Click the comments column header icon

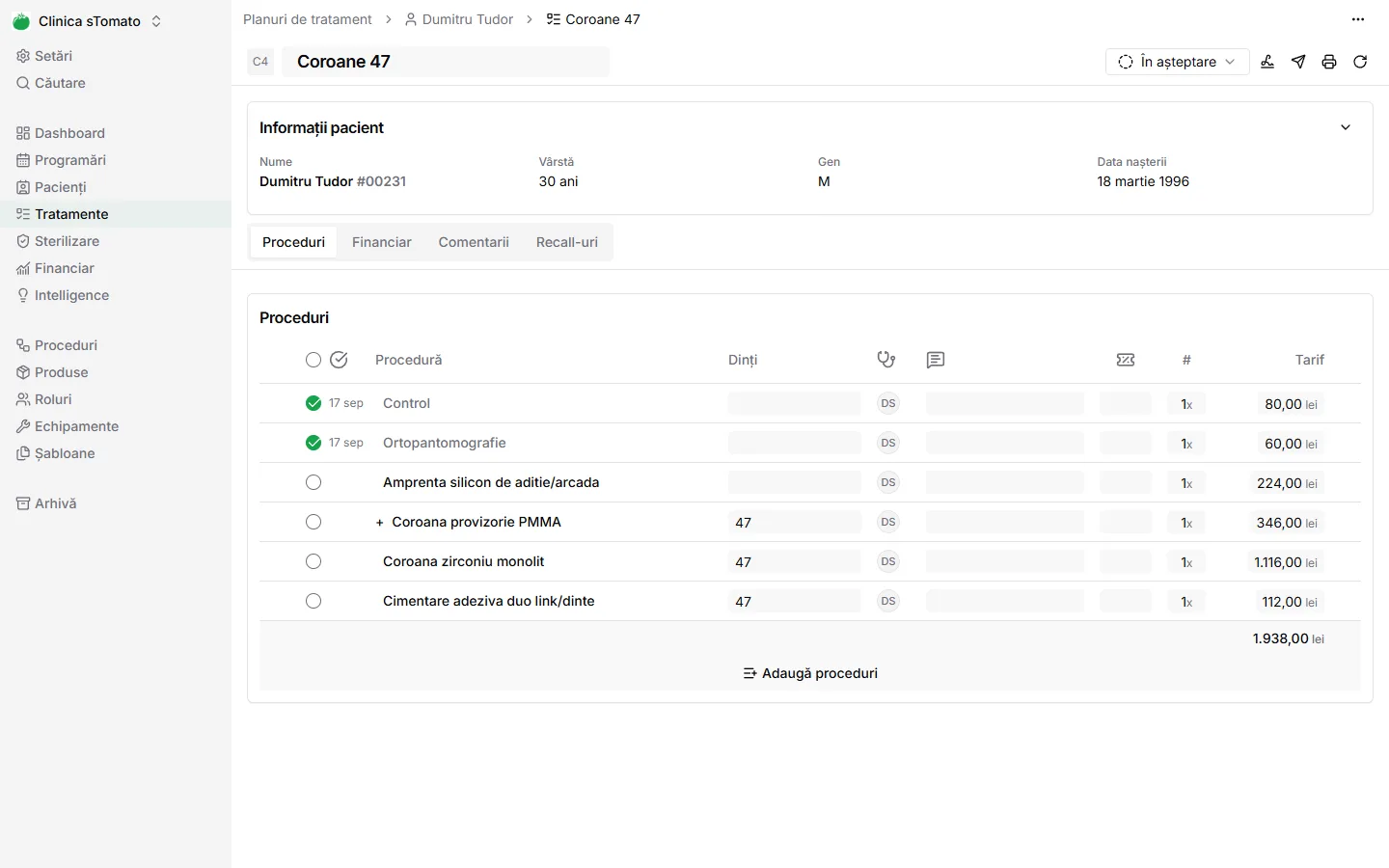[936, 360]
